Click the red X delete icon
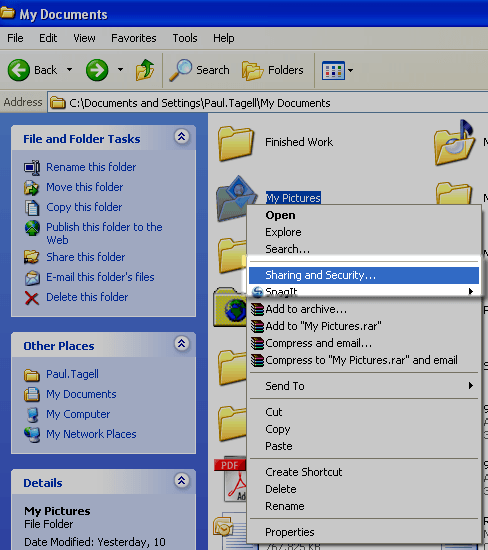This screenshot has height=550, width=488. click(x=32, y=298)
